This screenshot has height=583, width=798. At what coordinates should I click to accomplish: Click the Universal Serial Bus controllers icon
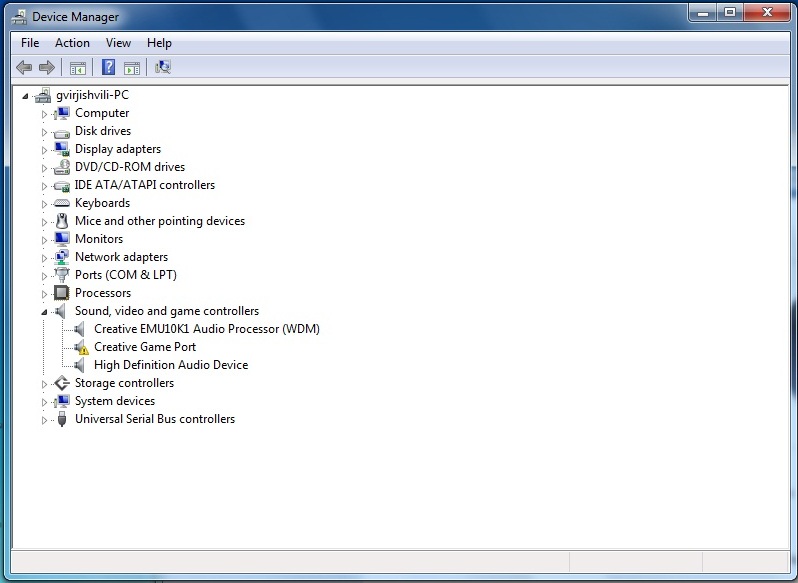tap(62, 419)
